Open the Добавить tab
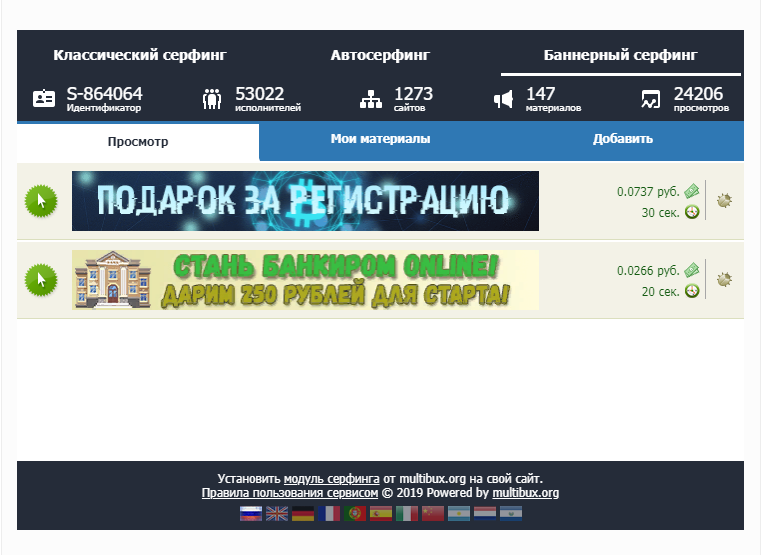The width and height of the screenshot is (773, 555). click(x=623, y=139)
